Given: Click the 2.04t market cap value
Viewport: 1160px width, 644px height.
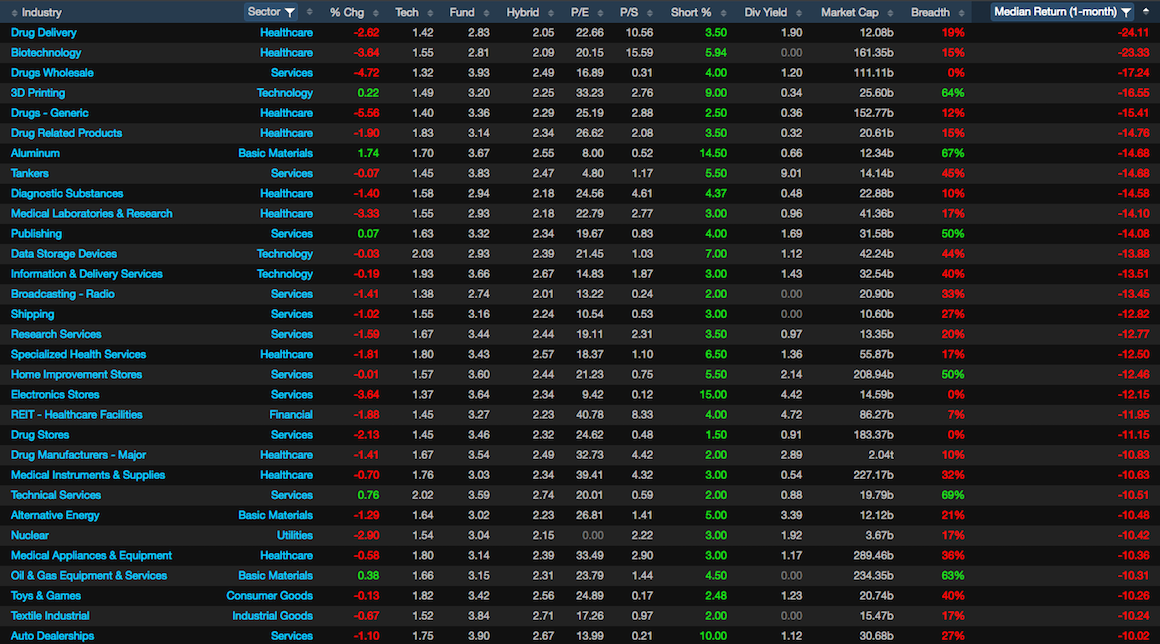Looking at the screenshot, I should tap(880, 455).
